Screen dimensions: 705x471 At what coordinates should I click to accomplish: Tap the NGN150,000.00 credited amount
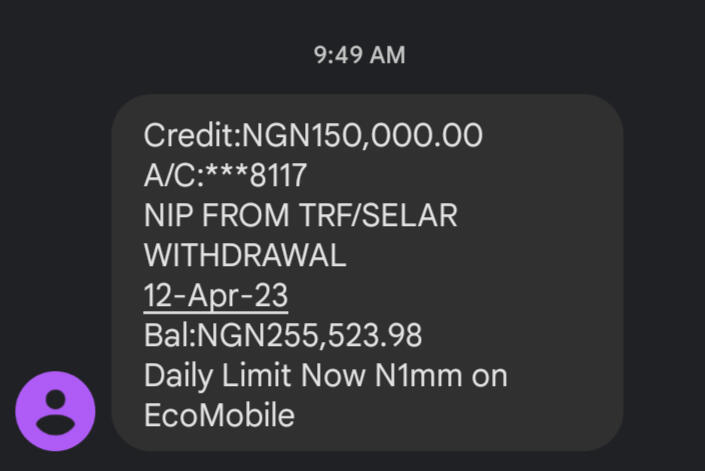362,135
